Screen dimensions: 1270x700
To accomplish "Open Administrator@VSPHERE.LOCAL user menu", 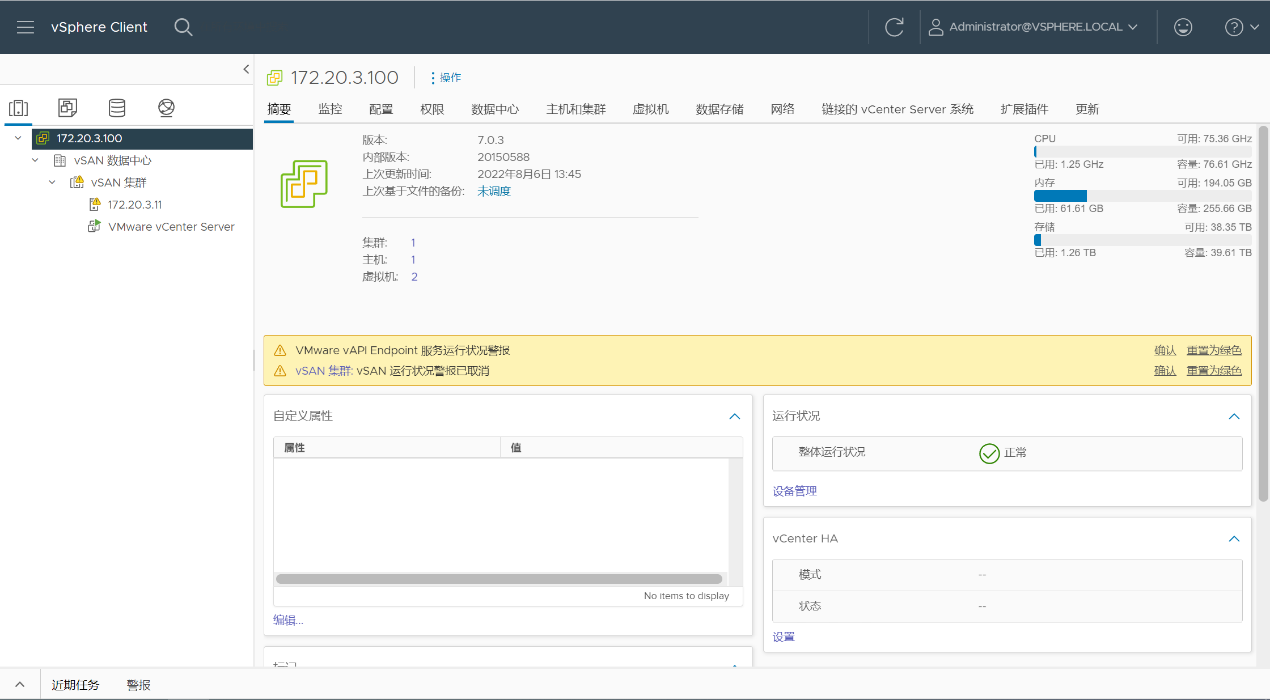I will [x=1033, y=28].
